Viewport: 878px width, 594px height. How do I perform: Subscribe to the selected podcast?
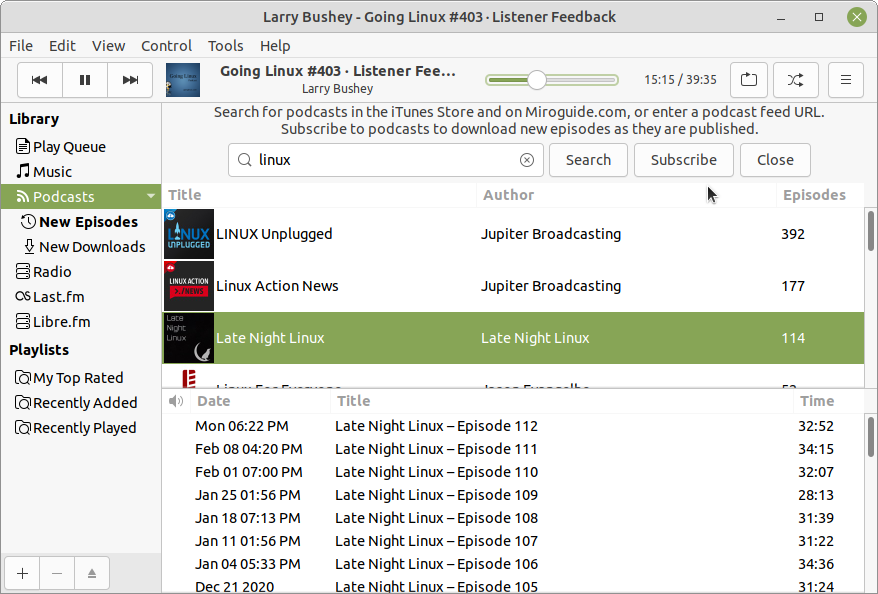[684, 160]
